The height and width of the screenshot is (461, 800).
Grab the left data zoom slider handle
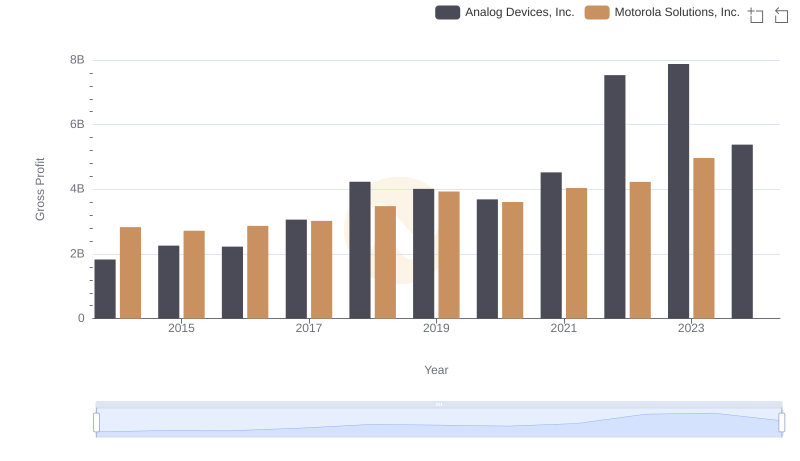point(96,423)
